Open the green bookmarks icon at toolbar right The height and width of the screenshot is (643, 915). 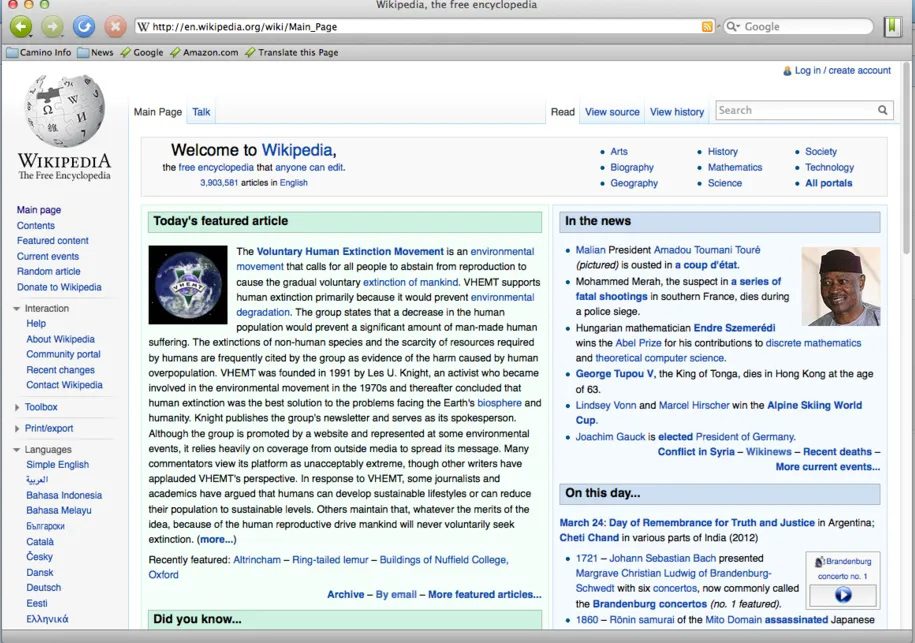(x=892, y=26)
